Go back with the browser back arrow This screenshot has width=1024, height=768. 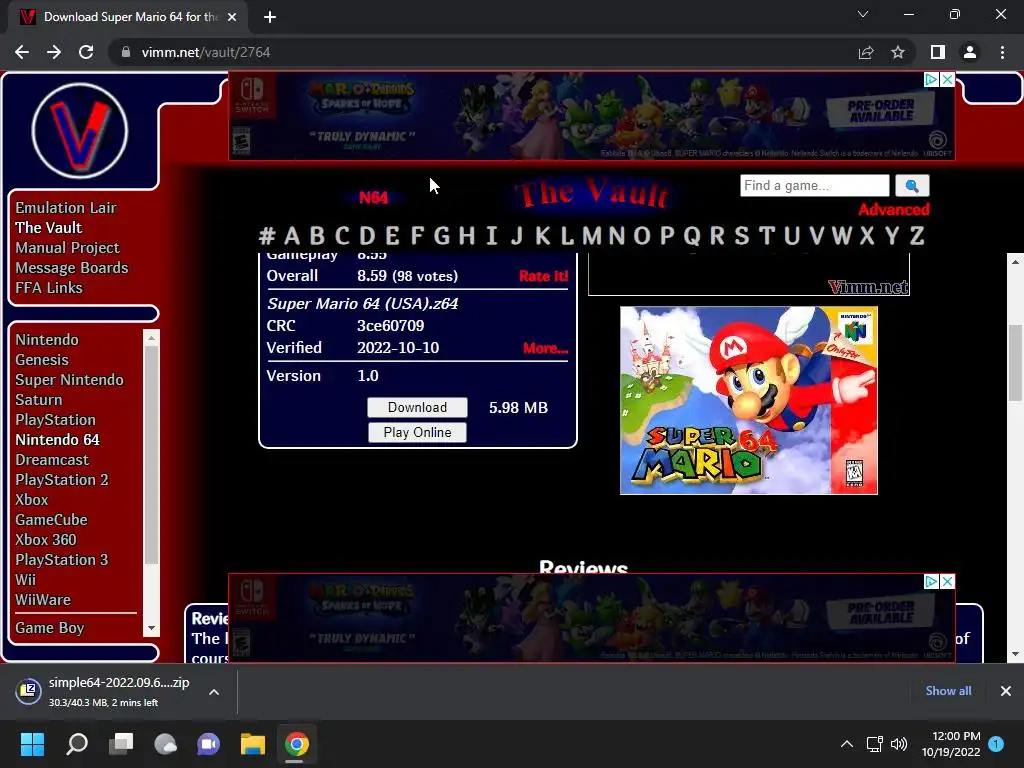pyautogui.click(x=22, y=52)
